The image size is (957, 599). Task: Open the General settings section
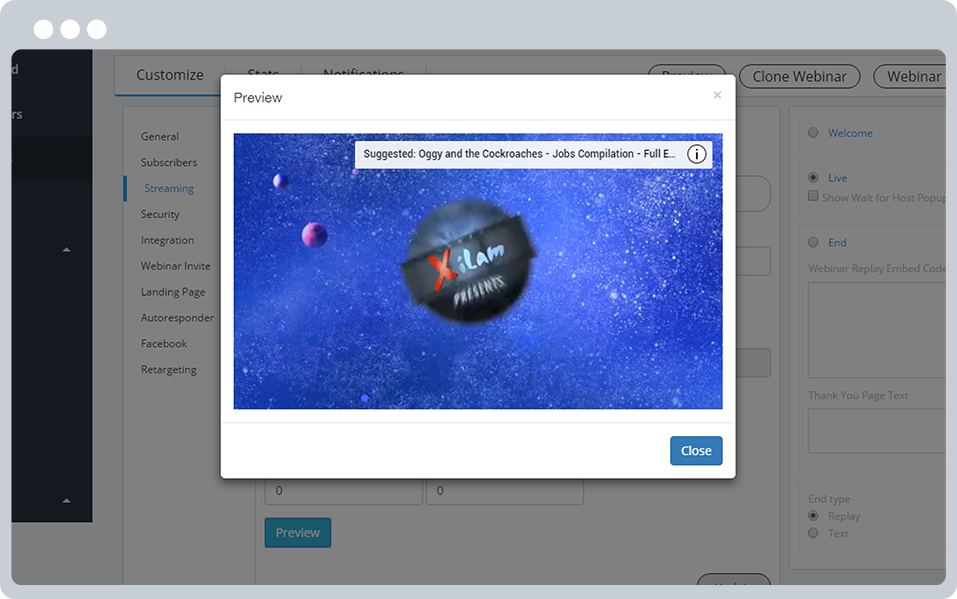[x=160, y=136]
